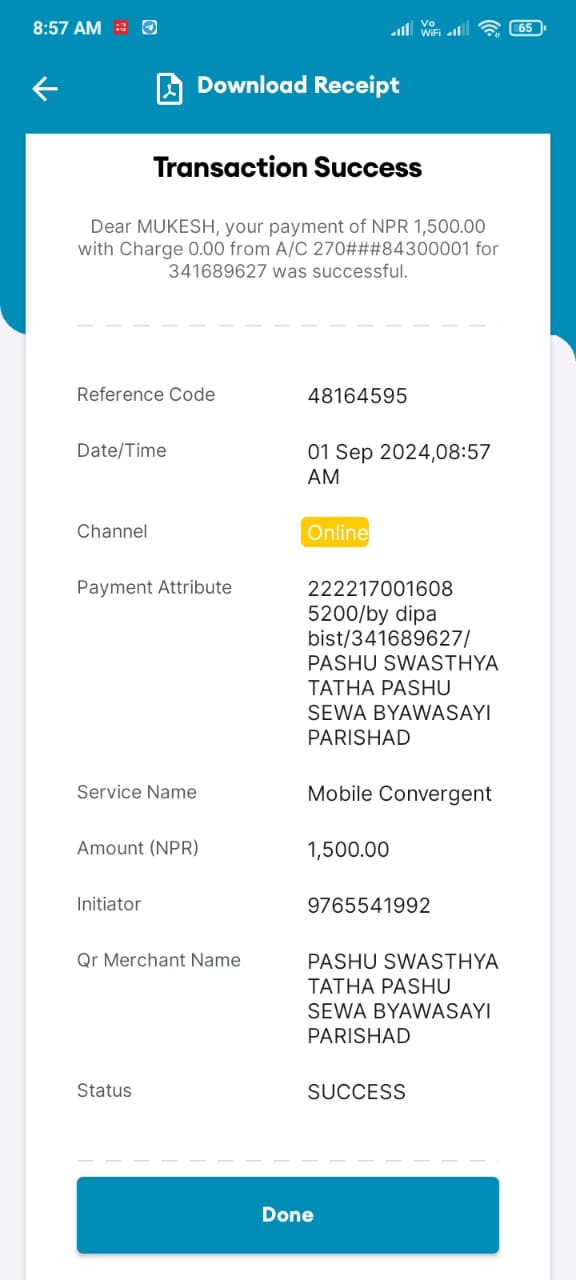This screenshot has width=576, height=1280.
Task: Tap the first cellular signal bars icon
Action: pyautogui.click(x=402, y=30)
